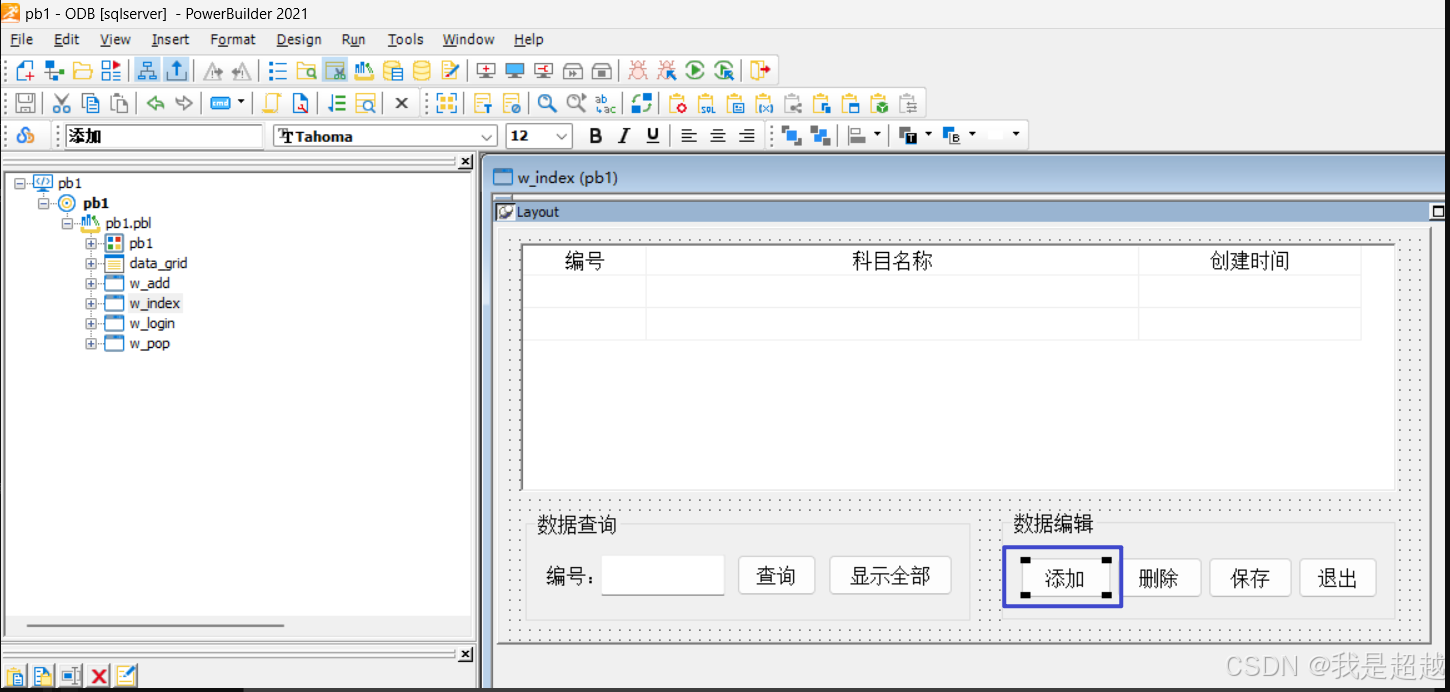Image resolution: width=1450 pixels, height=692 pixels.
Task: Switch to the Layout tab
Action: pyautogui.click(x=536, y=211)
